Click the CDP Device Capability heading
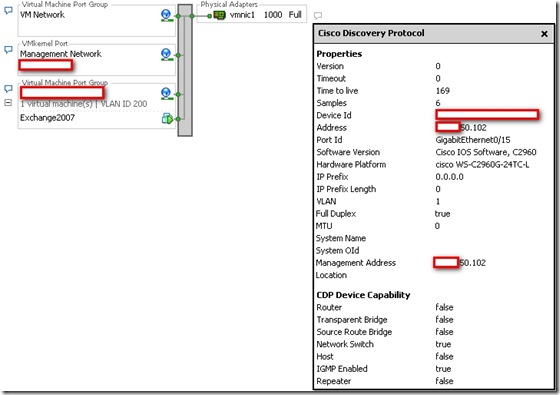This screenshot has height=395, width=560. point(363,295)
